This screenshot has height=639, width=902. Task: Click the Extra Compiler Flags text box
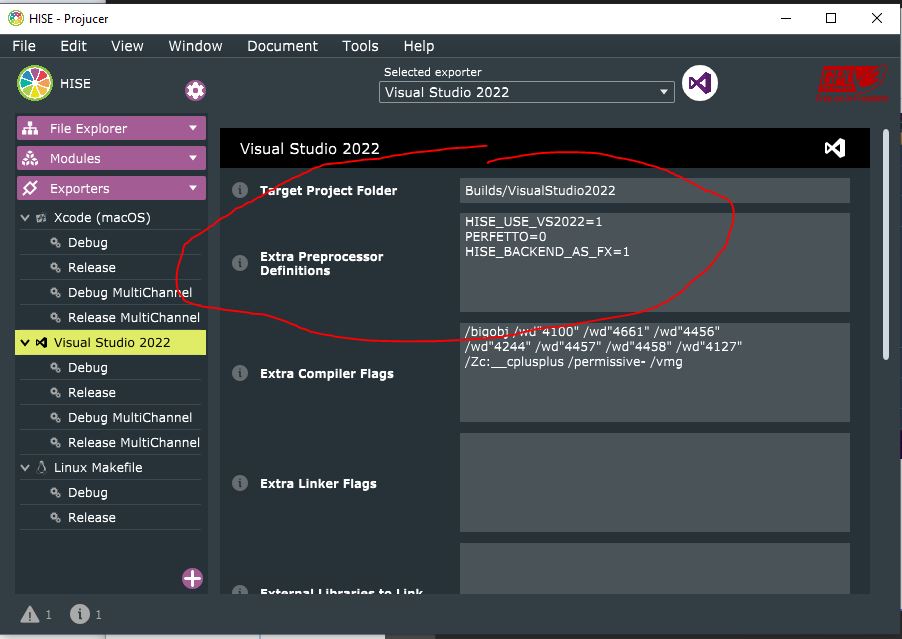pos(655,372)
